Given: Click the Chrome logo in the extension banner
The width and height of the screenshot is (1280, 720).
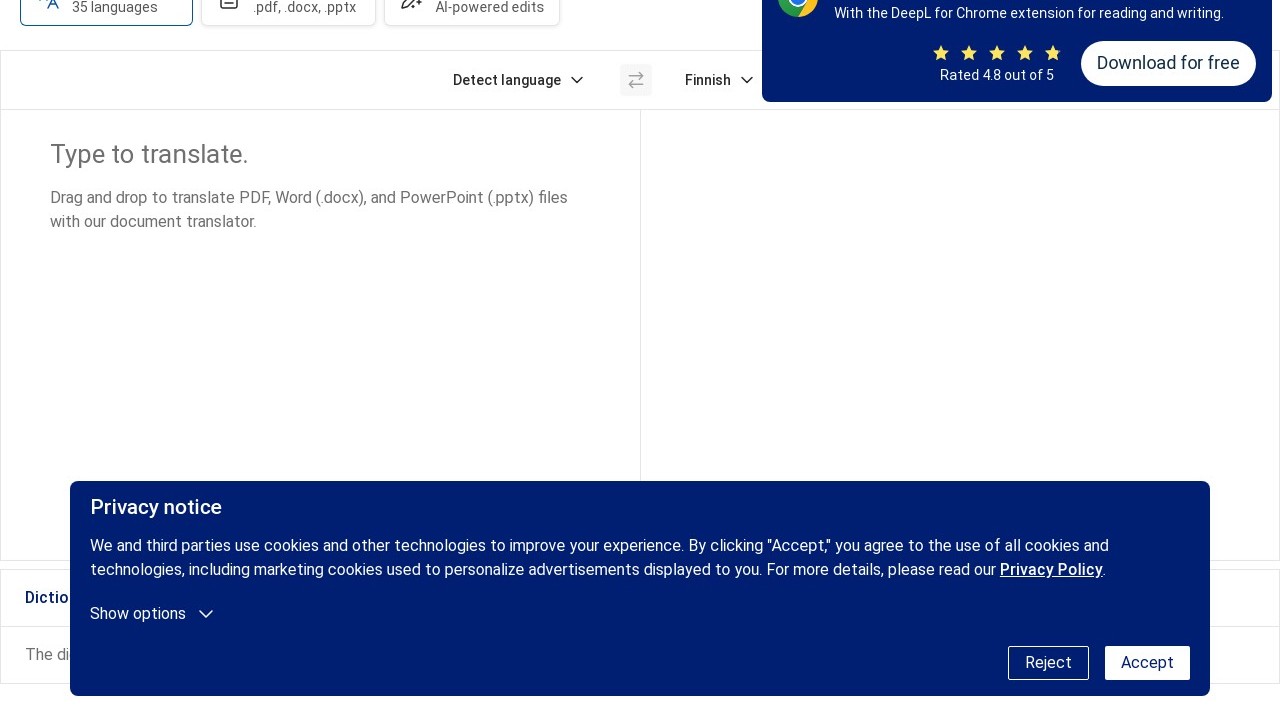Looking at the screenshot, I should 798,4.
